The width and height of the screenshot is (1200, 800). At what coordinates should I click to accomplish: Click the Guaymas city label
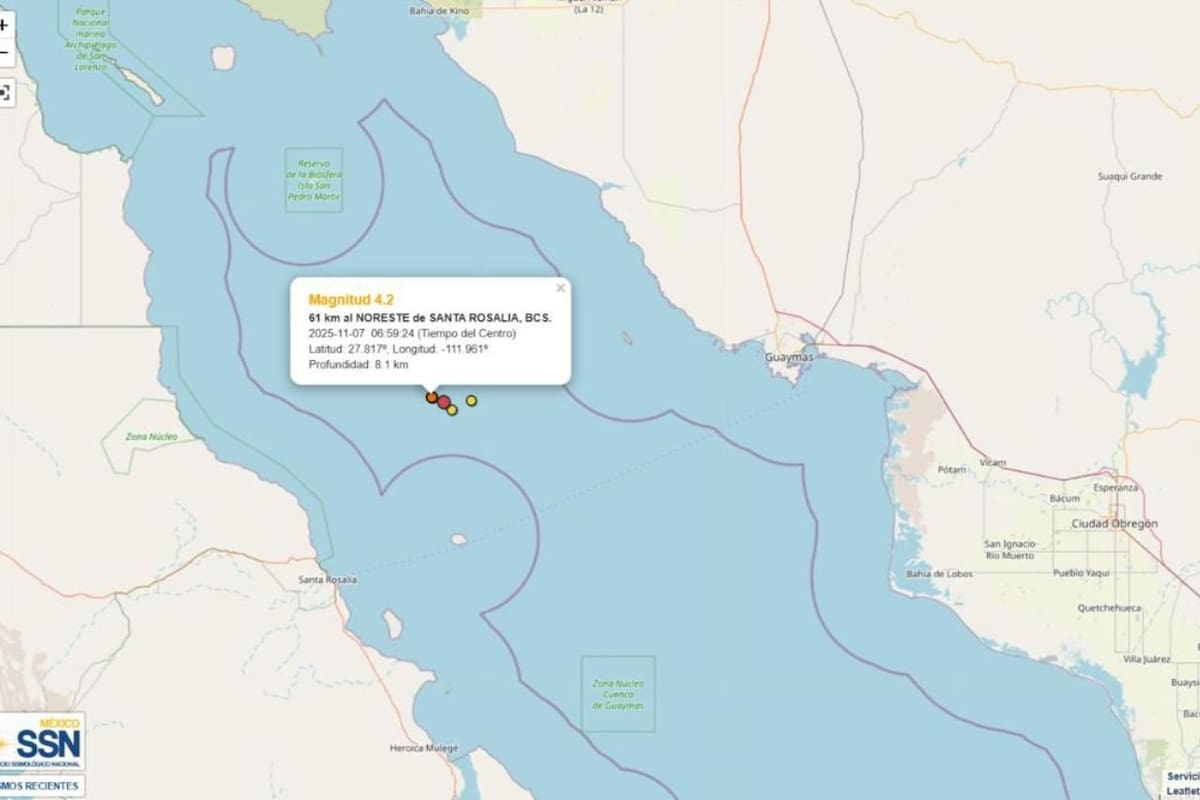coord(789,357)
